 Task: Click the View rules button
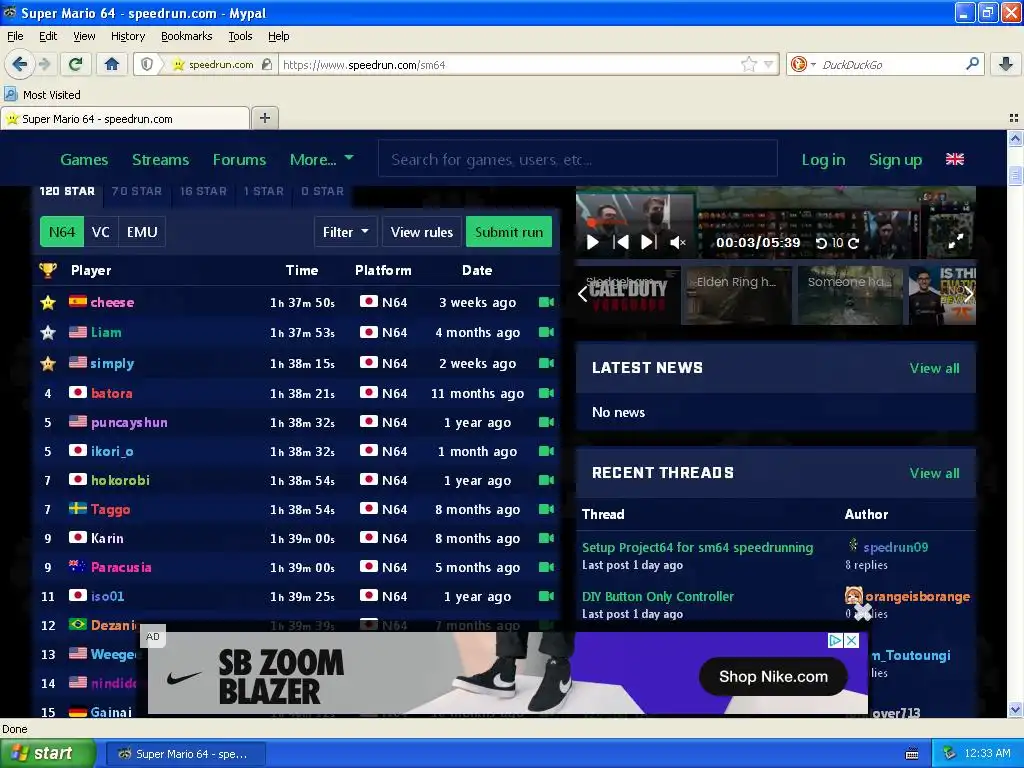(422, 232)
